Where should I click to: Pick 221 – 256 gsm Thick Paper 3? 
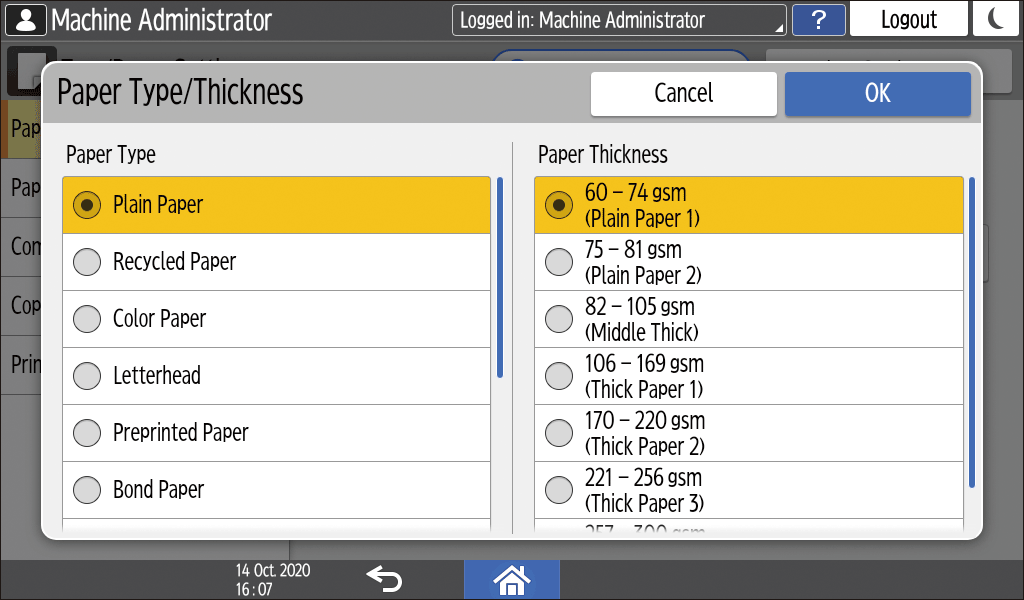(x=559, y=490)
